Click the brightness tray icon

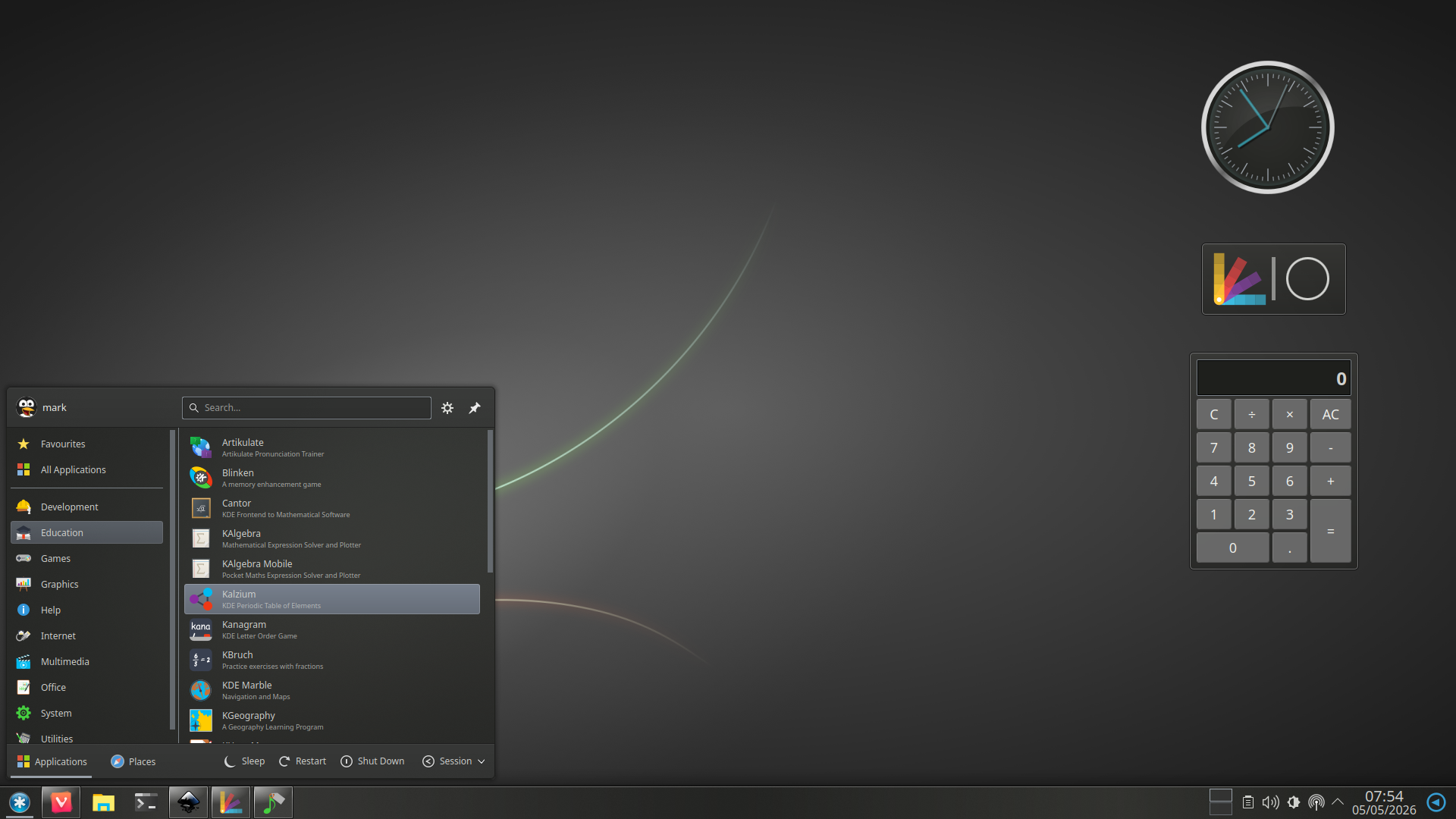(x=1294, y=802)
